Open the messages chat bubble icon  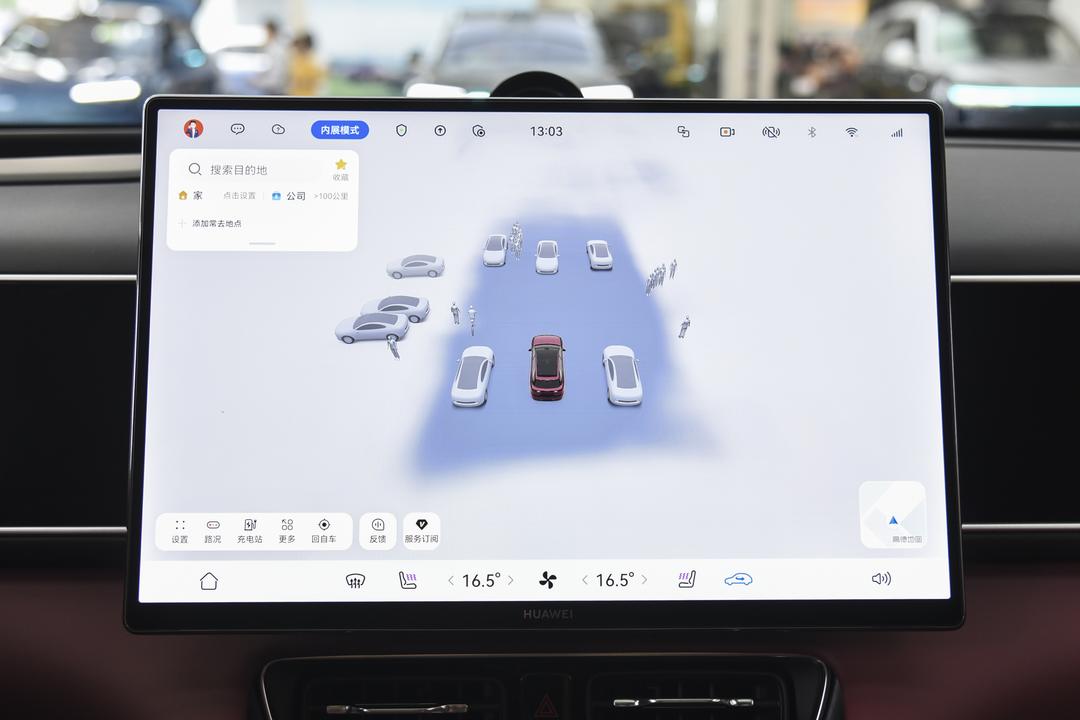tap(238, 129)
